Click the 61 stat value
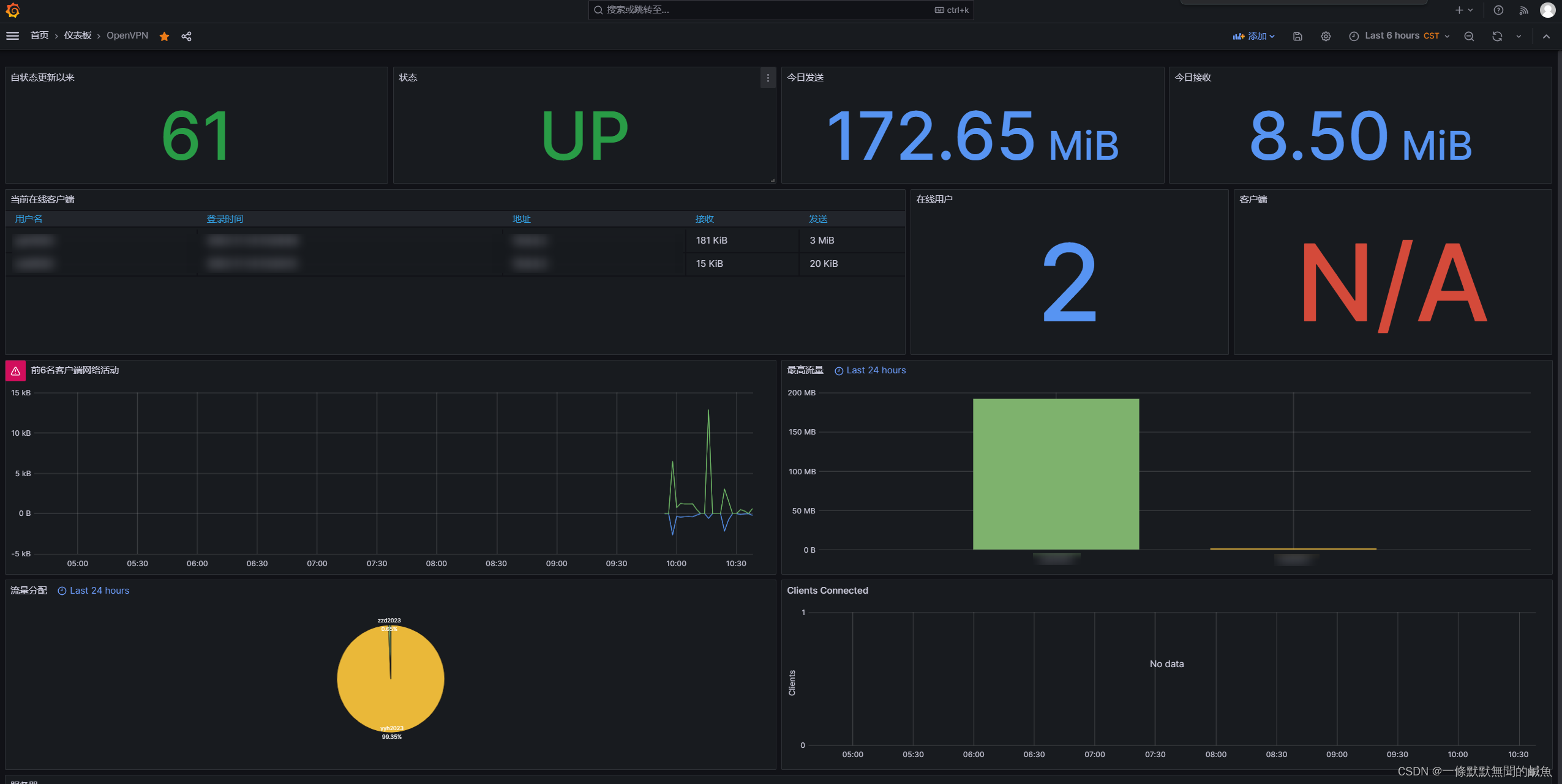 pos(196,136)
